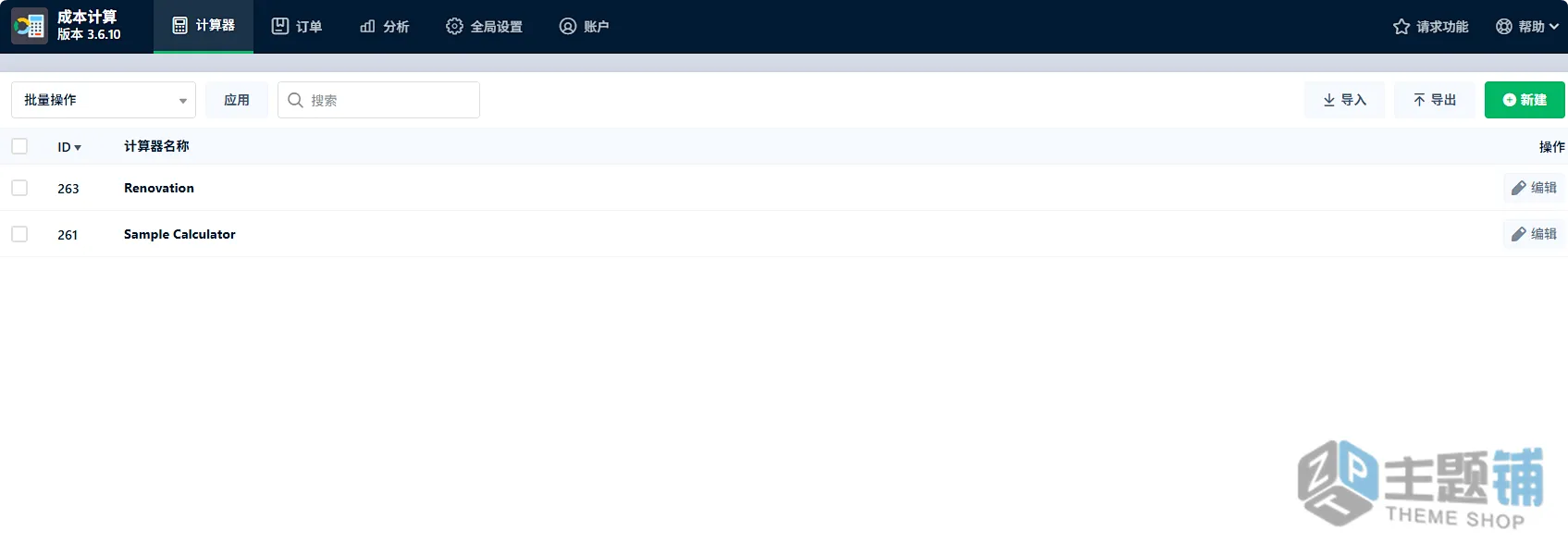Click the 导入 button
1568x555 pixels.
[1344, 100]
